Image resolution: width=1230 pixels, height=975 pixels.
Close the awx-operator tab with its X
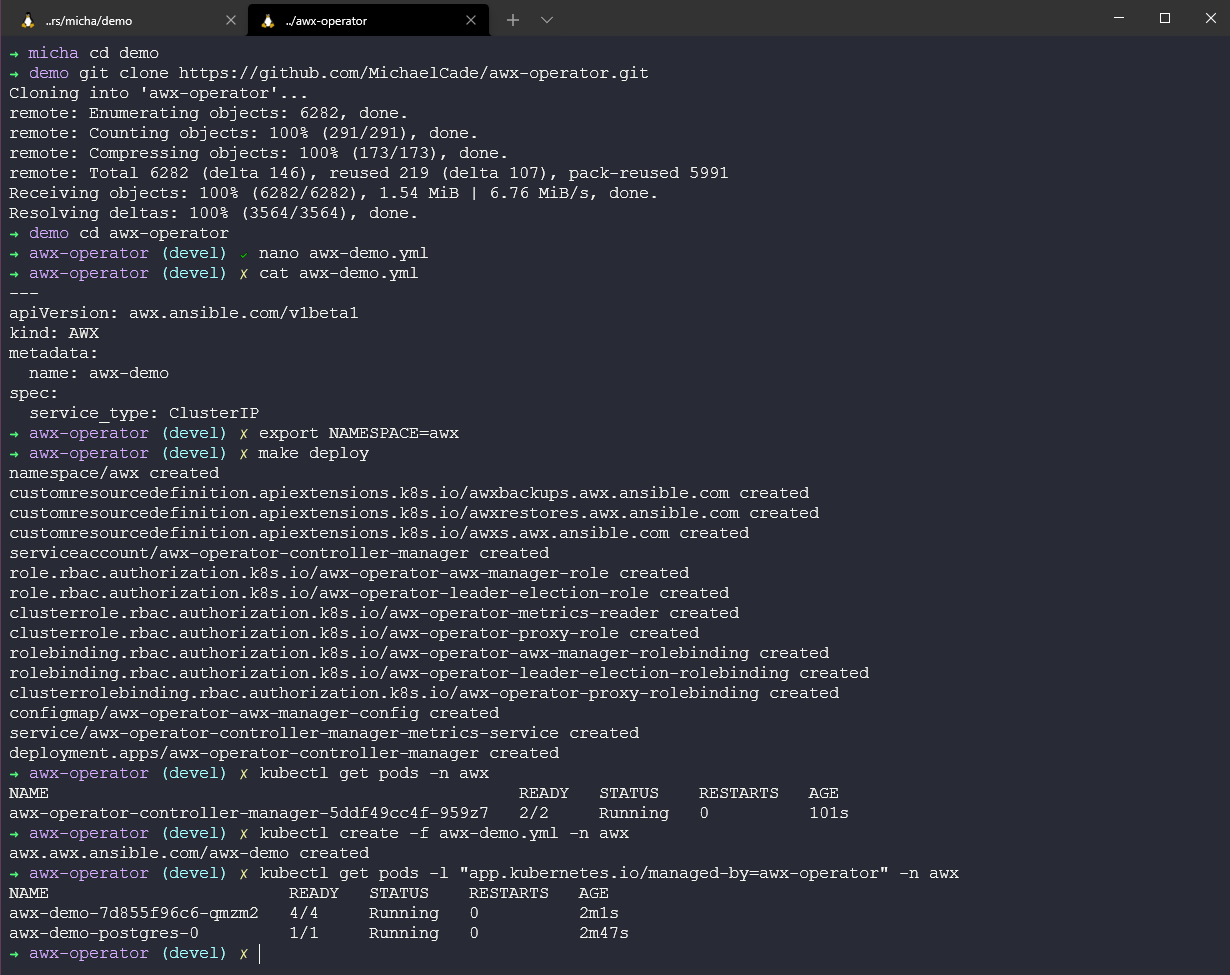(x=471, y=19)
